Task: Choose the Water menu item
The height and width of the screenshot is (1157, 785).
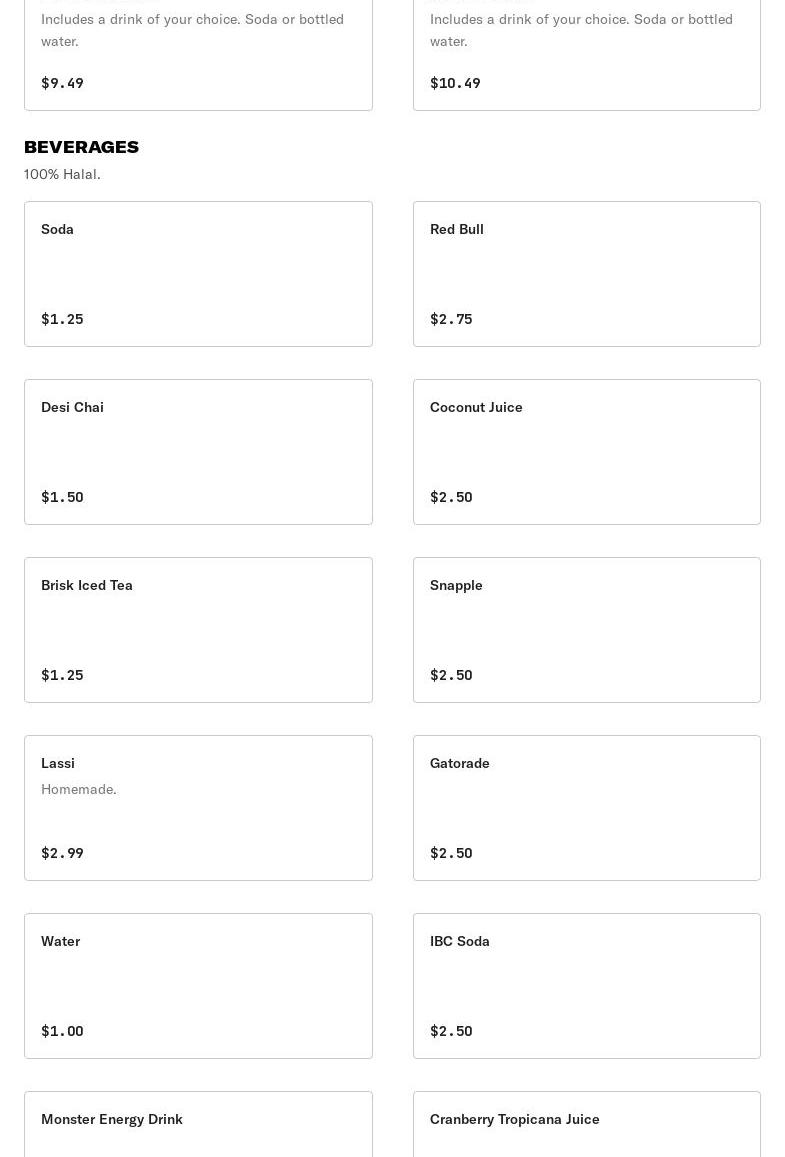Action: [x=198, y=985]
